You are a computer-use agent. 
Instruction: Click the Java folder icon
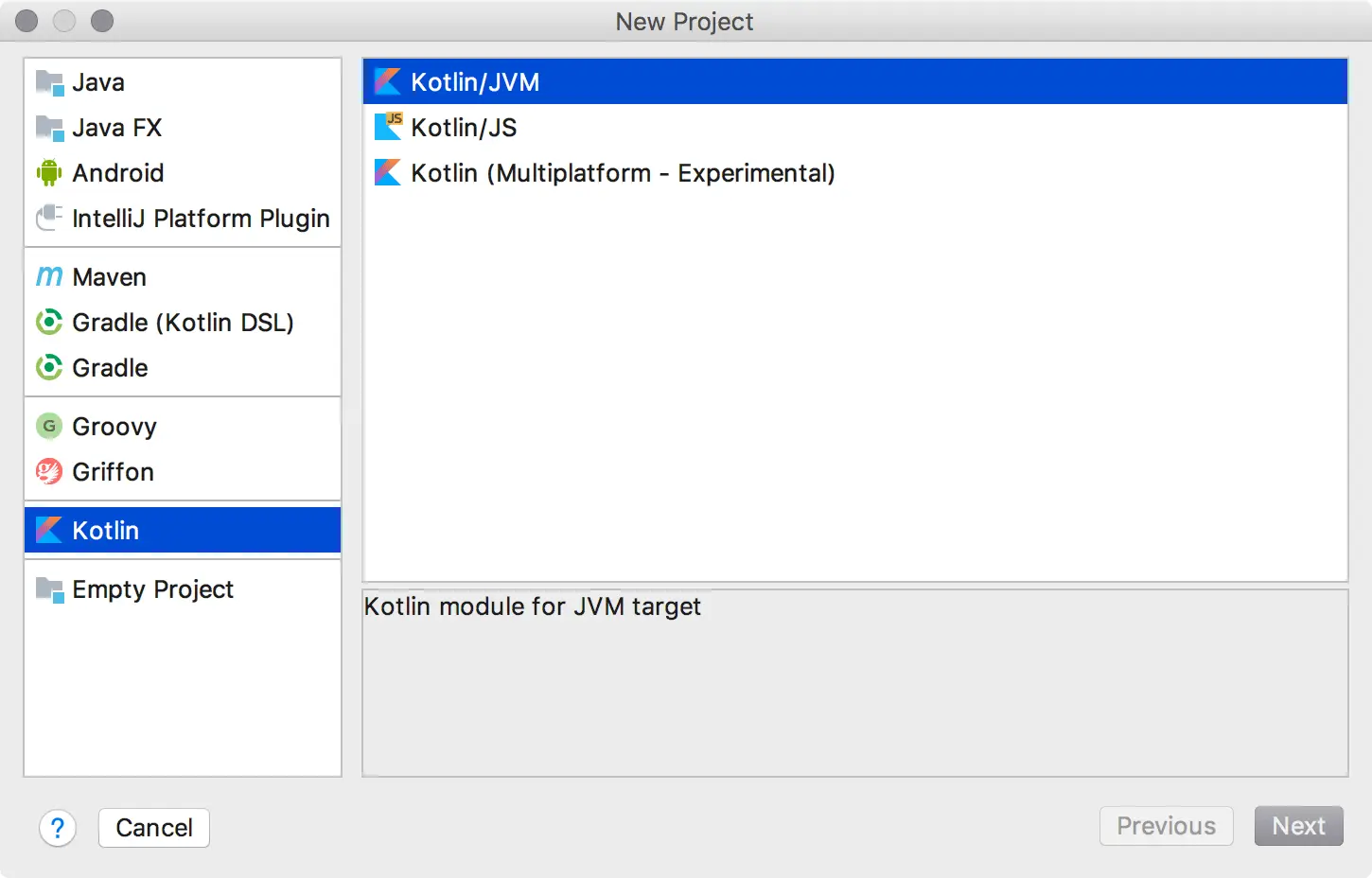49,82
